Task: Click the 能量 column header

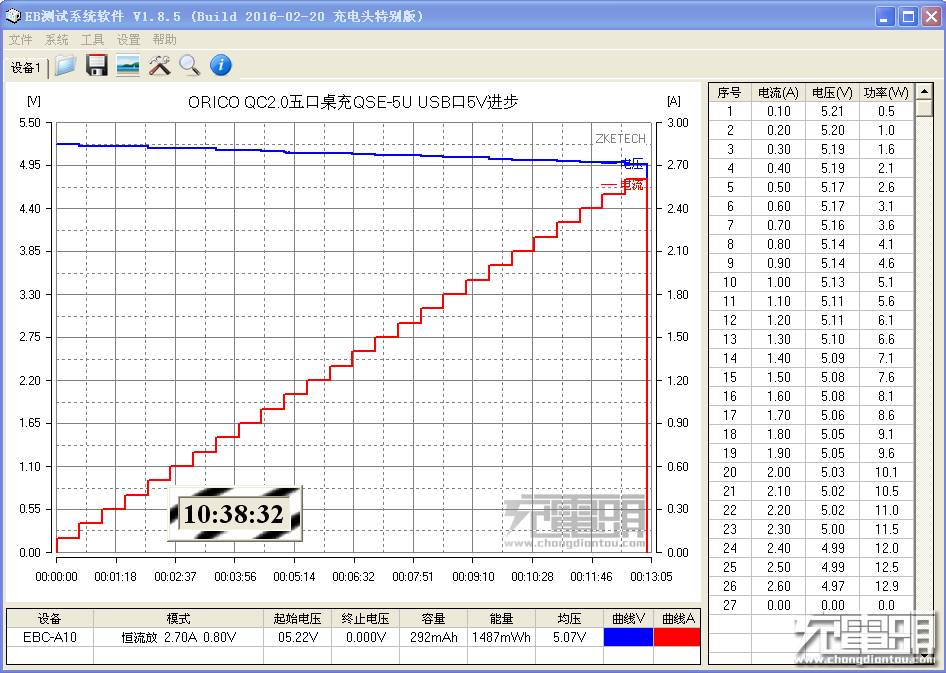Action: pyautogui.click(x=501, y=618)
